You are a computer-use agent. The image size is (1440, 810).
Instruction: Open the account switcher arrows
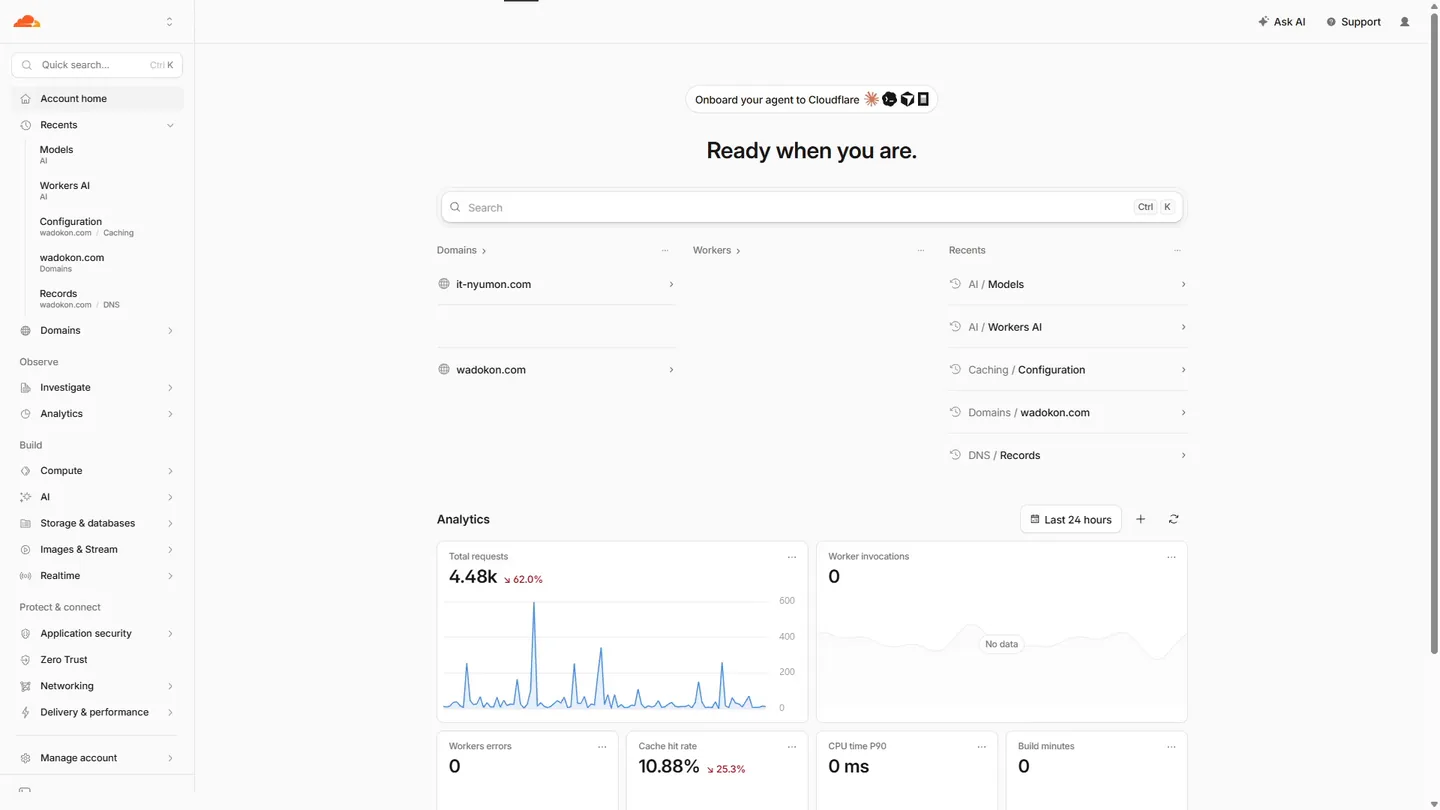tap(169, 21)
